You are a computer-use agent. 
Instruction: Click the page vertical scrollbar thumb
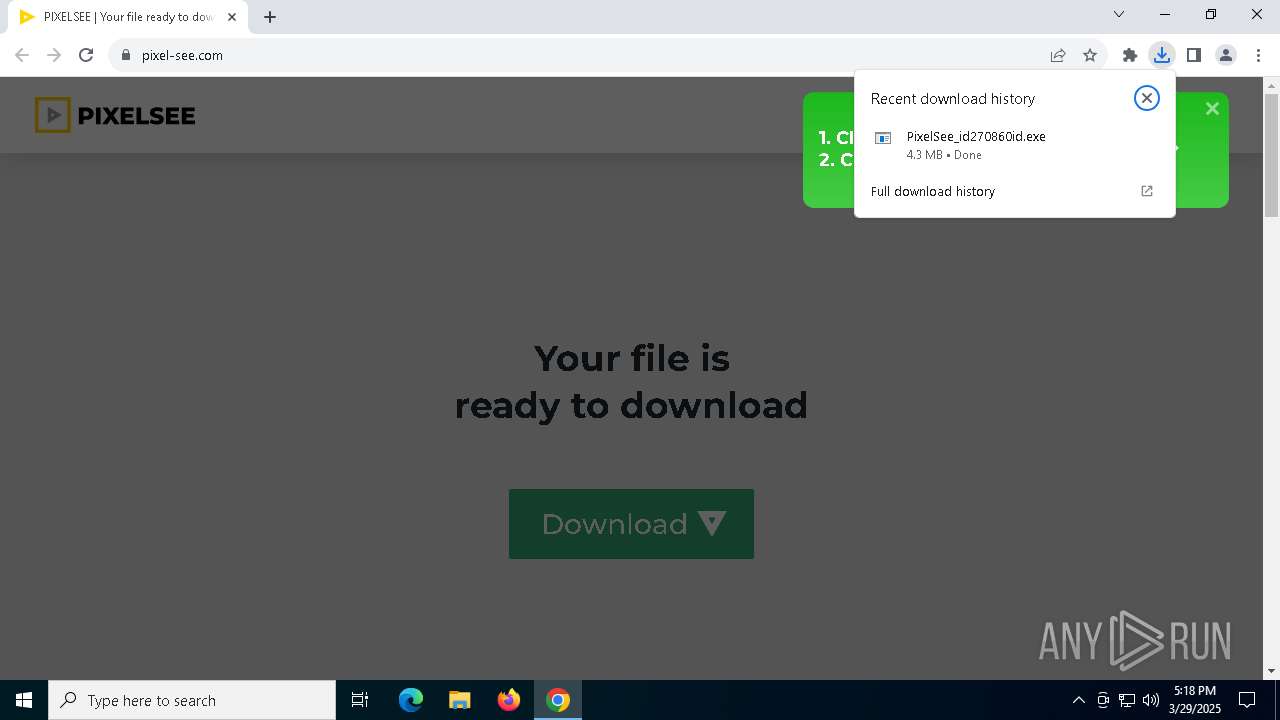point(1271,154)
